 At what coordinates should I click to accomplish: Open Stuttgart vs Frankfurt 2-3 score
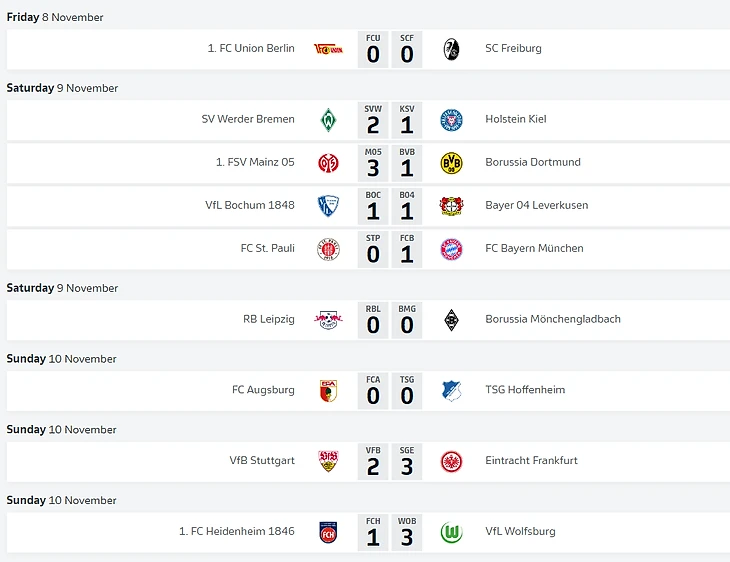pyautogui.click(x=390, y=461)
